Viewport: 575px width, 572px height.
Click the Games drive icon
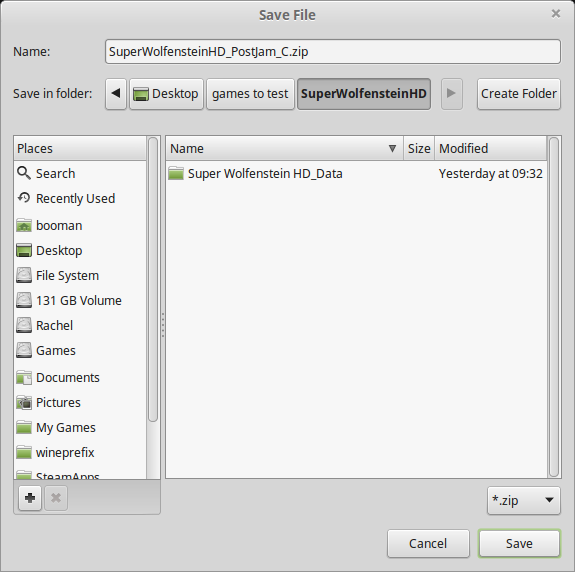(24, 350)
